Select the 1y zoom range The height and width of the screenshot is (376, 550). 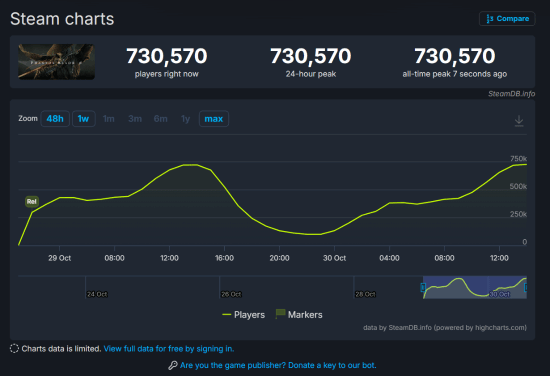[186, 119]
